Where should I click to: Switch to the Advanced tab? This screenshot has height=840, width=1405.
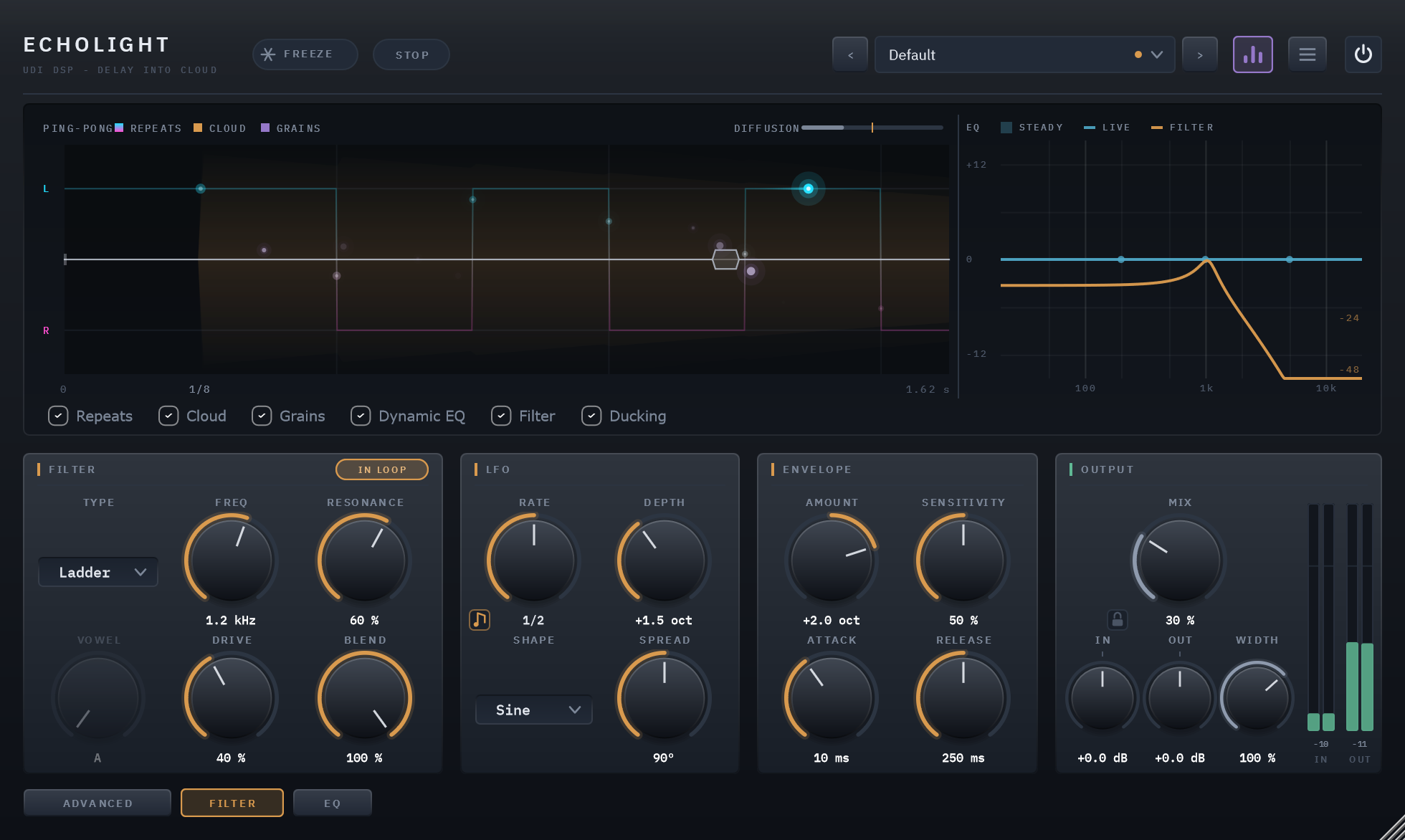[97, 803]
